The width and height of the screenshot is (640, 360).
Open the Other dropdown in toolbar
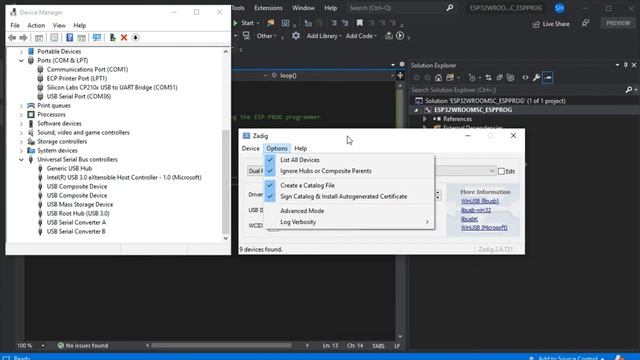(266, 36)
